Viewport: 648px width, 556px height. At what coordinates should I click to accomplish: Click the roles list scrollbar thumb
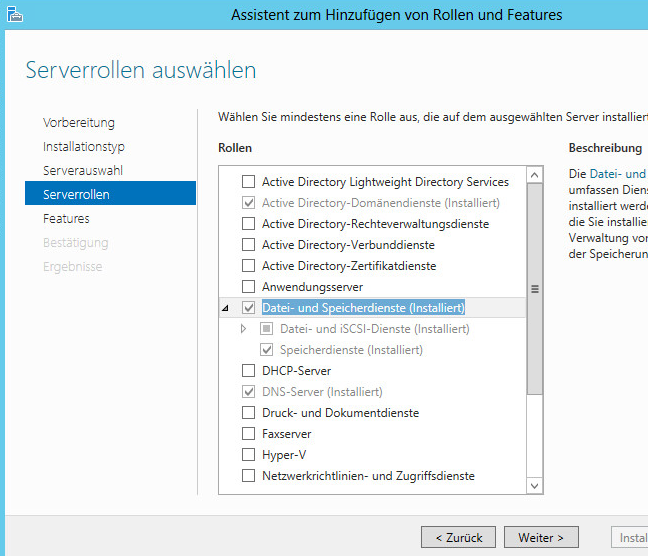point(534,289)
